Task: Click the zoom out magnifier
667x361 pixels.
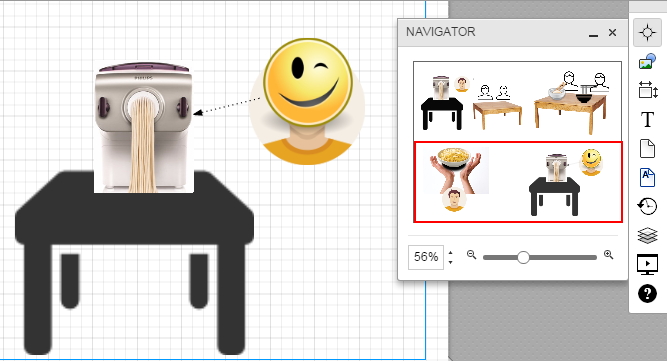Action: (471, 255)
